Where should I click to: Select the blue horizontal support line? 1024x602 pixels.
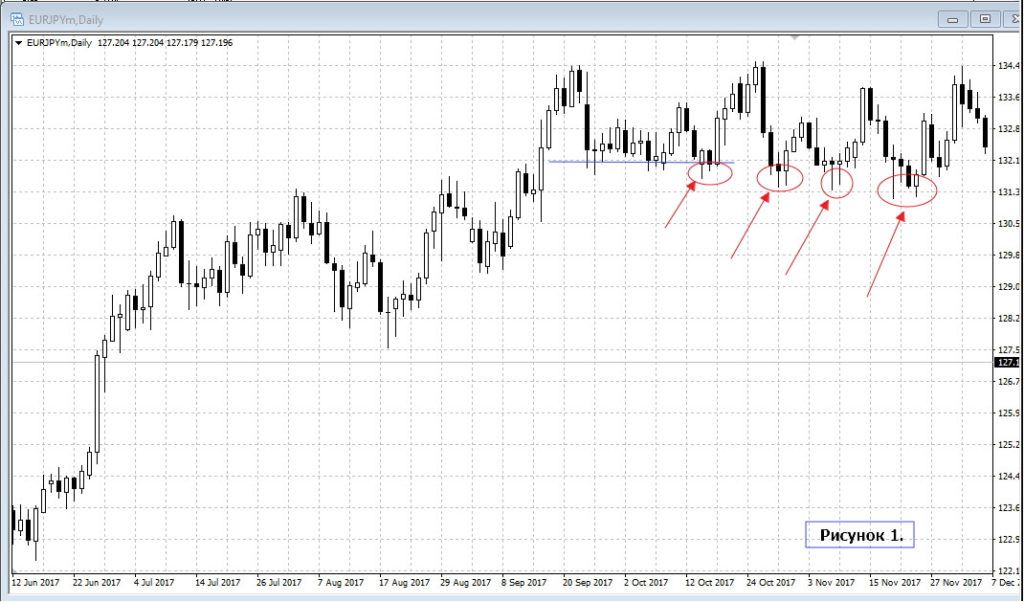pyautogui.click(x=620, y=162)
